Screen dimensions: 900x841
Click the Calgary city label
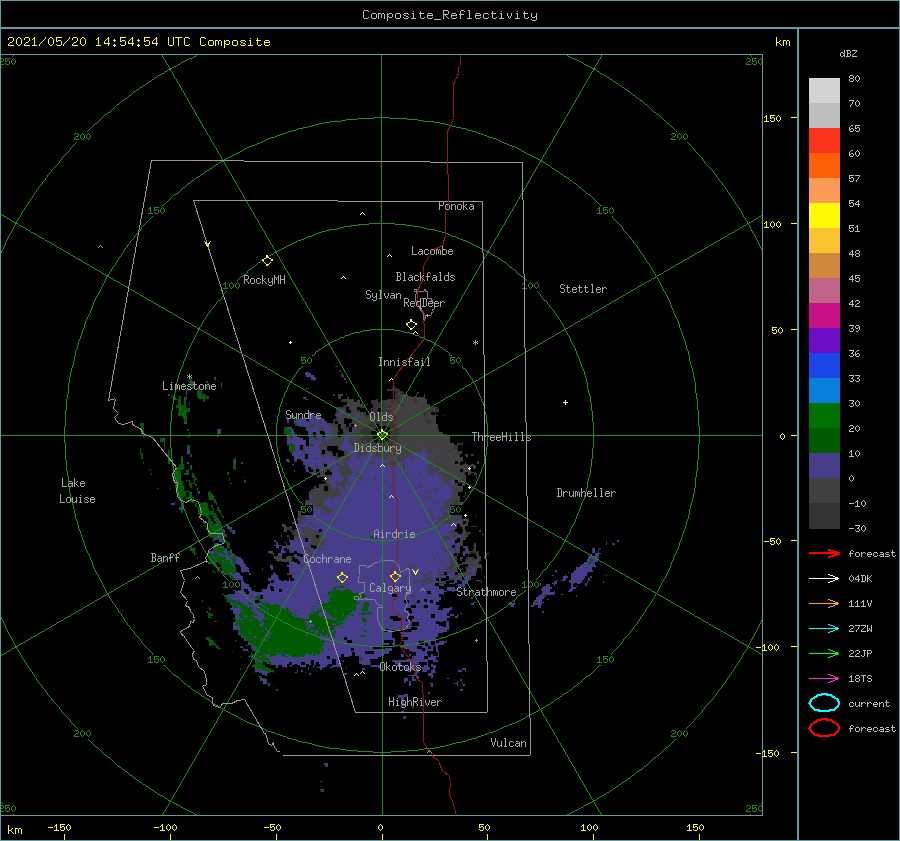click(390, 588)
